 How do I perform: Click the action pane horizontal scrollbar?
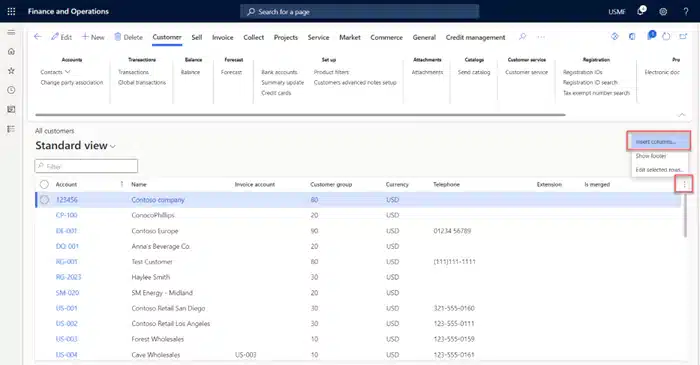pos(300,115)
